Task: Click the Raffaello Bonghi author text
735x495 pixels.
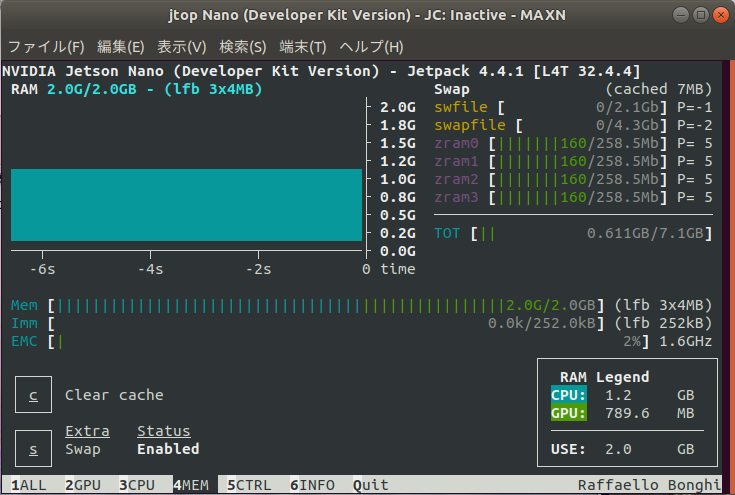Action: (x=649, y=485)
